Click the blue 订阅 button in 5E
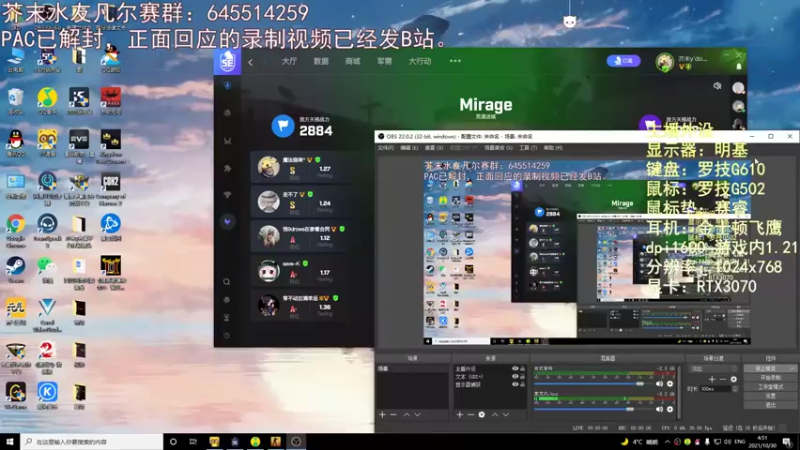 [x=623, y=61]
